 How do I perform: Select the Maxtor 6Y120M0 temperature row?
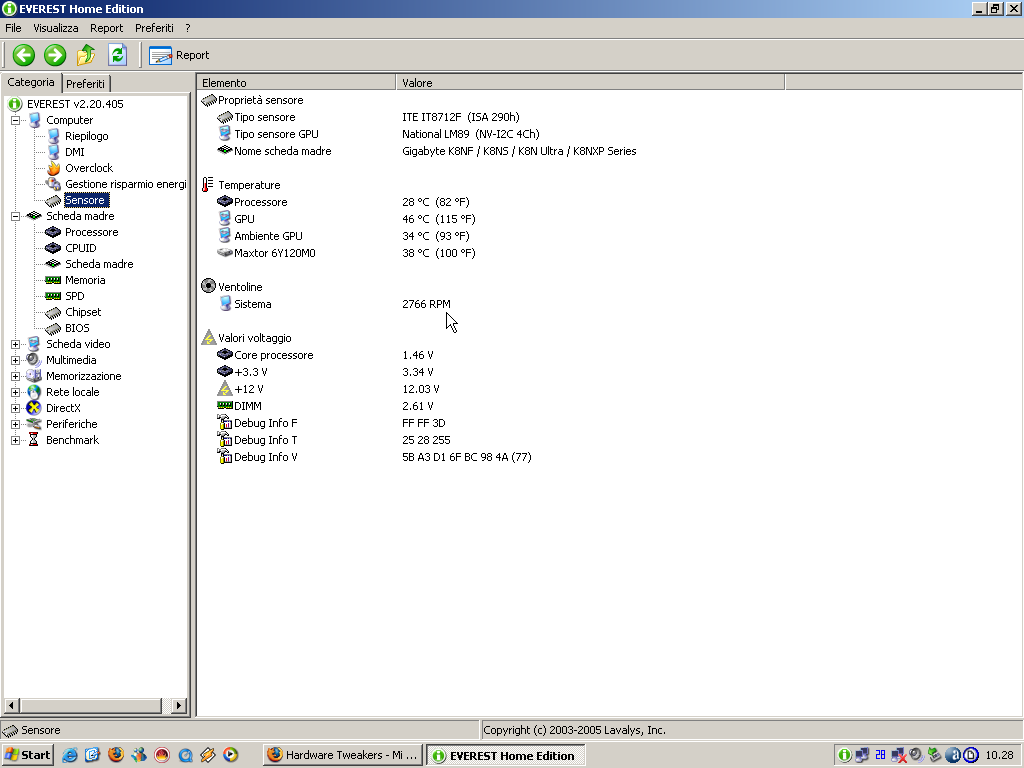pyautogui.click(x=346, y=253)
